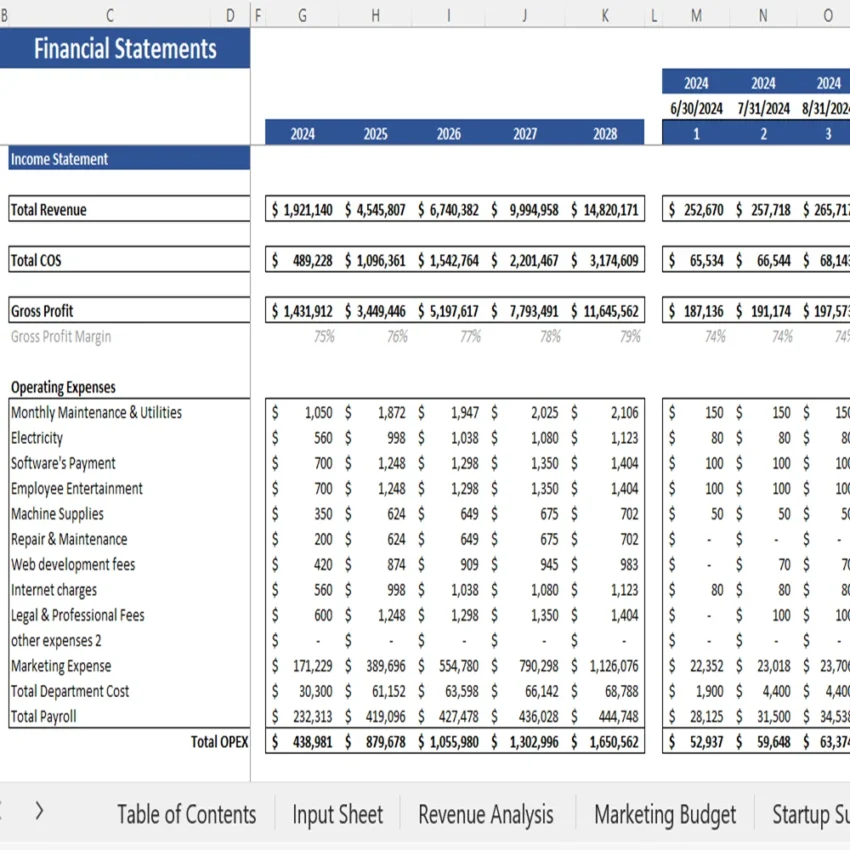Select column G header

(x=301, y=15)
